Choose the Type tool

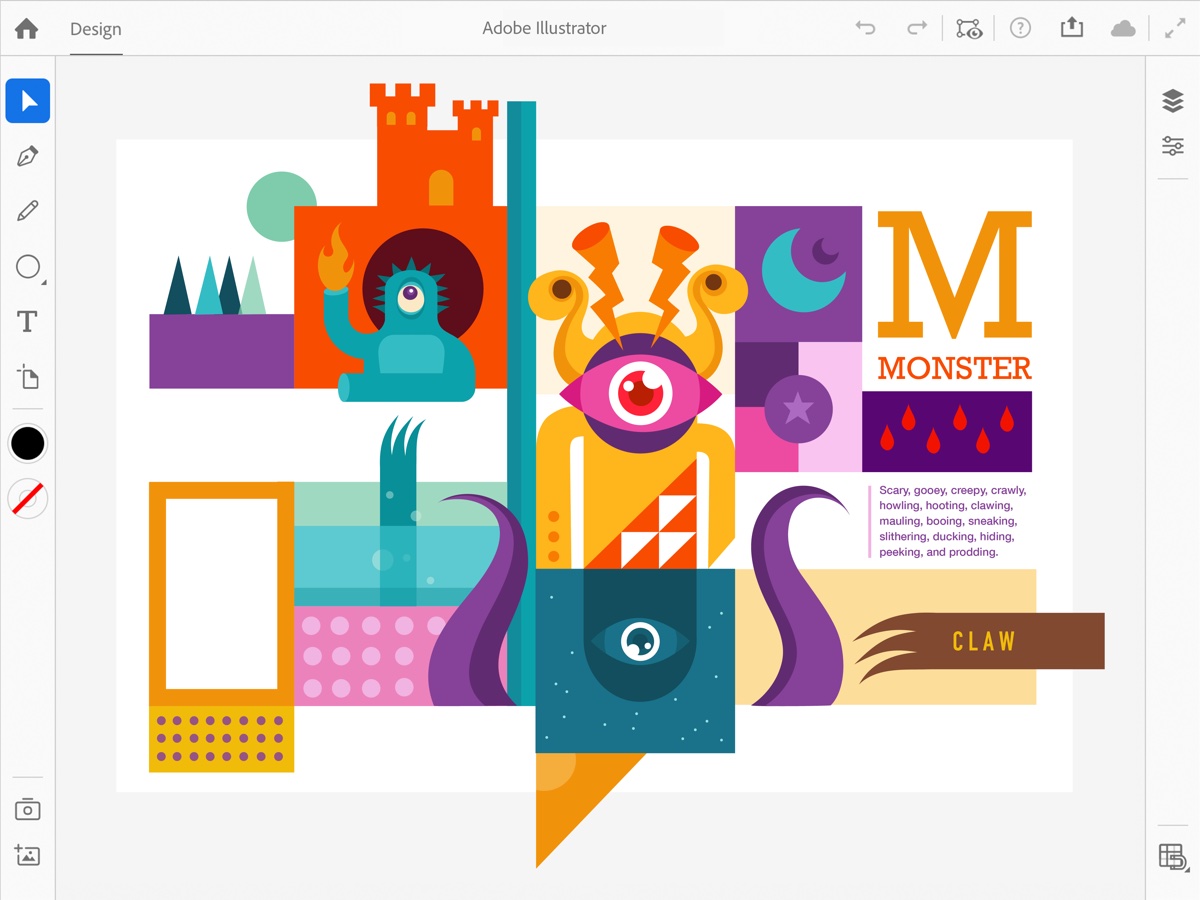(27, 321)
